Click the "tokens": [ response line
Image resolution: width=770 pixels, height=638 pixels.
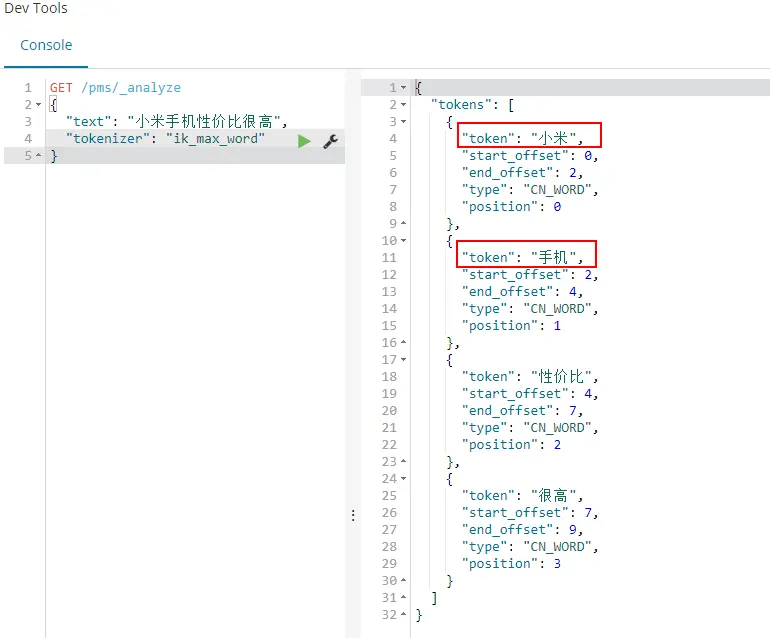472,105
